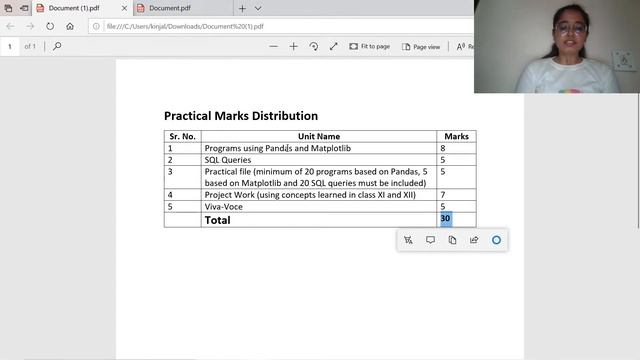Refresh the current page

(x=50, y=26)
